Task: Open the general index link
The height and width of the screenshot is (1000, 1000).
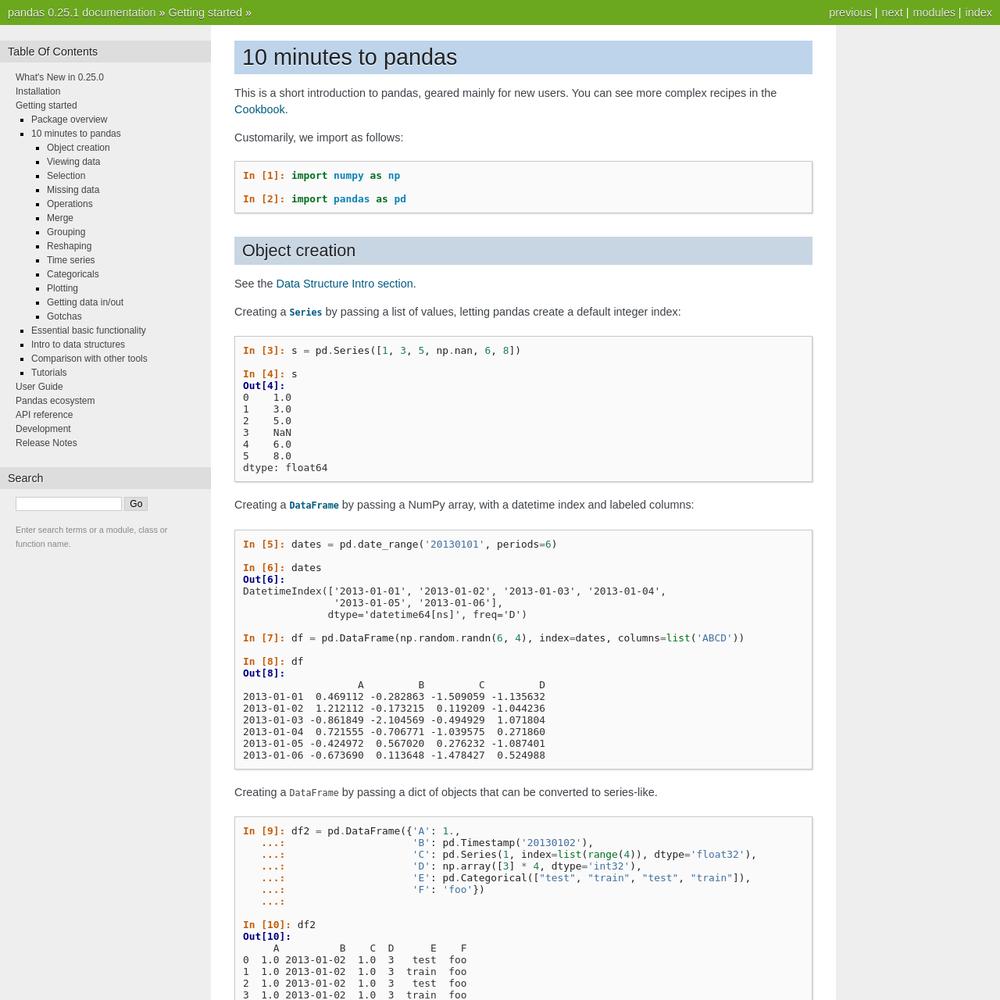Action: coord(978,12)
